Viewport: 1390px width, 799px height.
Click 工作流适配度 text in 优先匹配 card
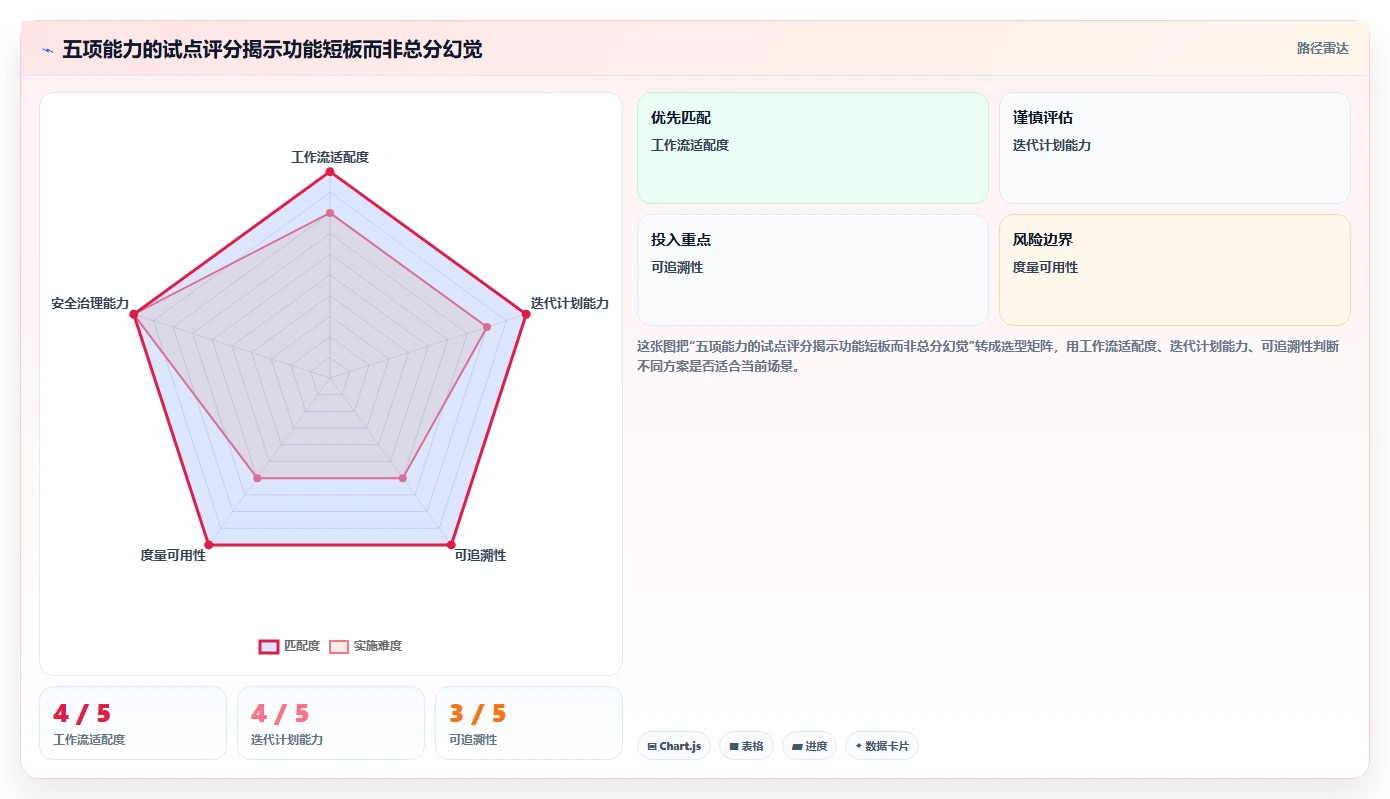point(690,145)
